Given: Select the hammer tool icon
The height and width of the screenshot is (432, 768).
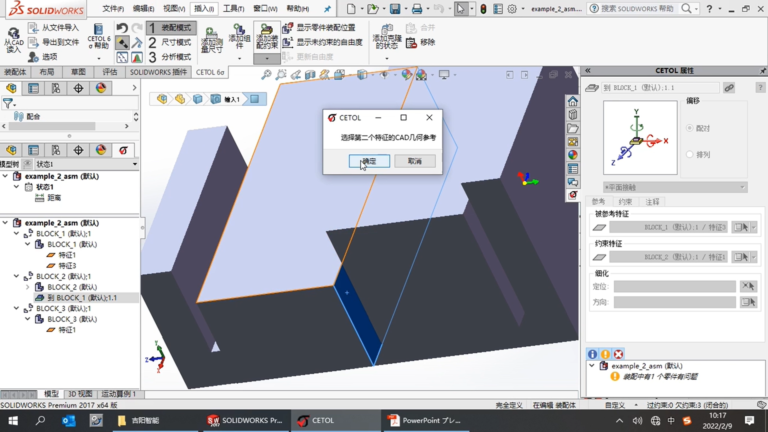Looking at the screenshot, I should (137, 43).
